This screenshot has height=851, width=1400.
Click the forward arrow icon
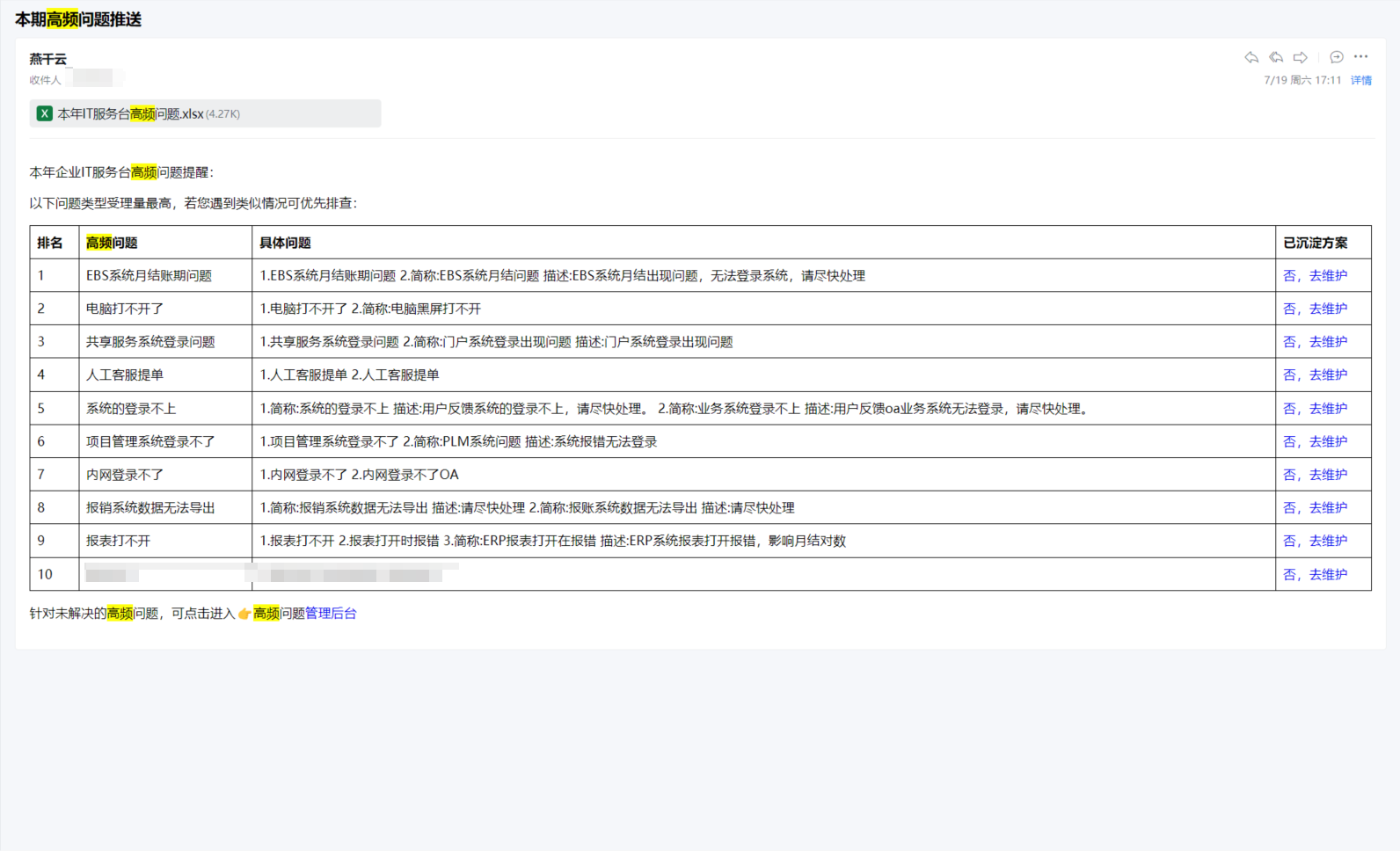point(1301,57)
